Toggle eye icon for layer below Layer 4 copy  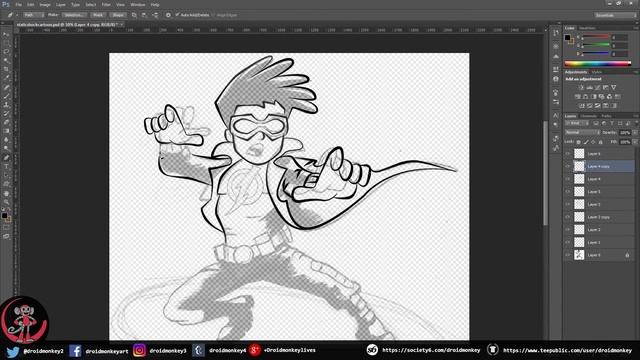567,179
